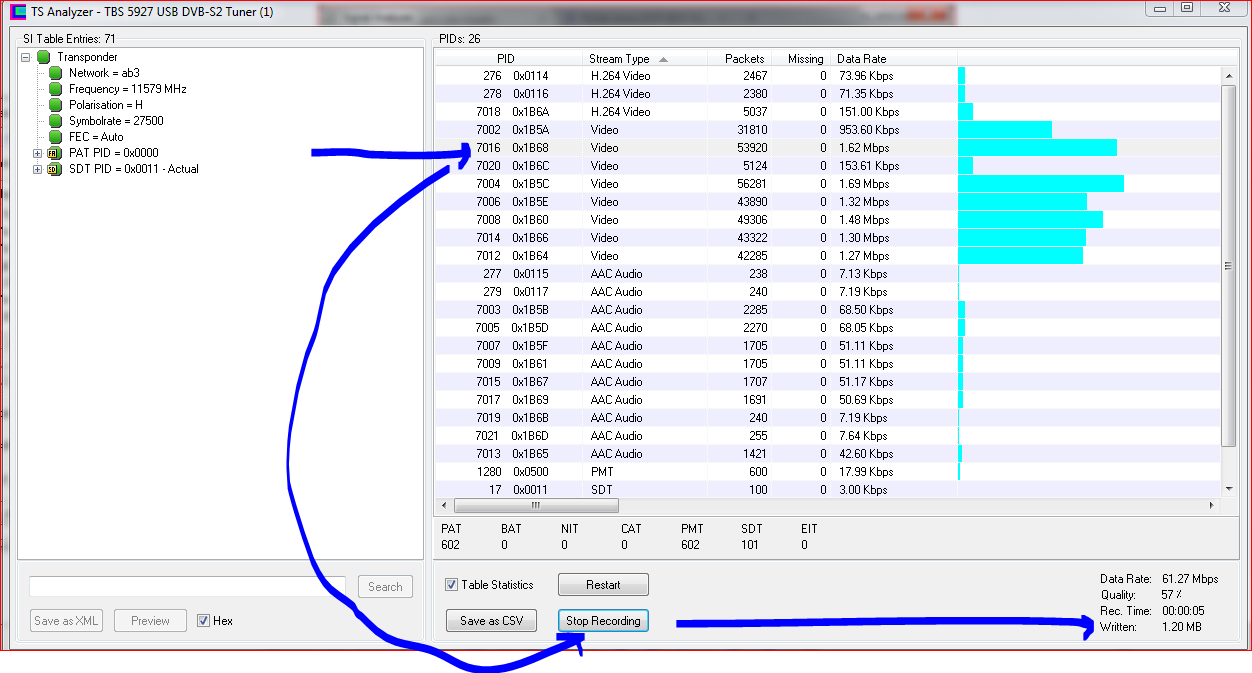Click into the search text field
The width and height of the screenshot is (1252, 673).
coord(187,586)
